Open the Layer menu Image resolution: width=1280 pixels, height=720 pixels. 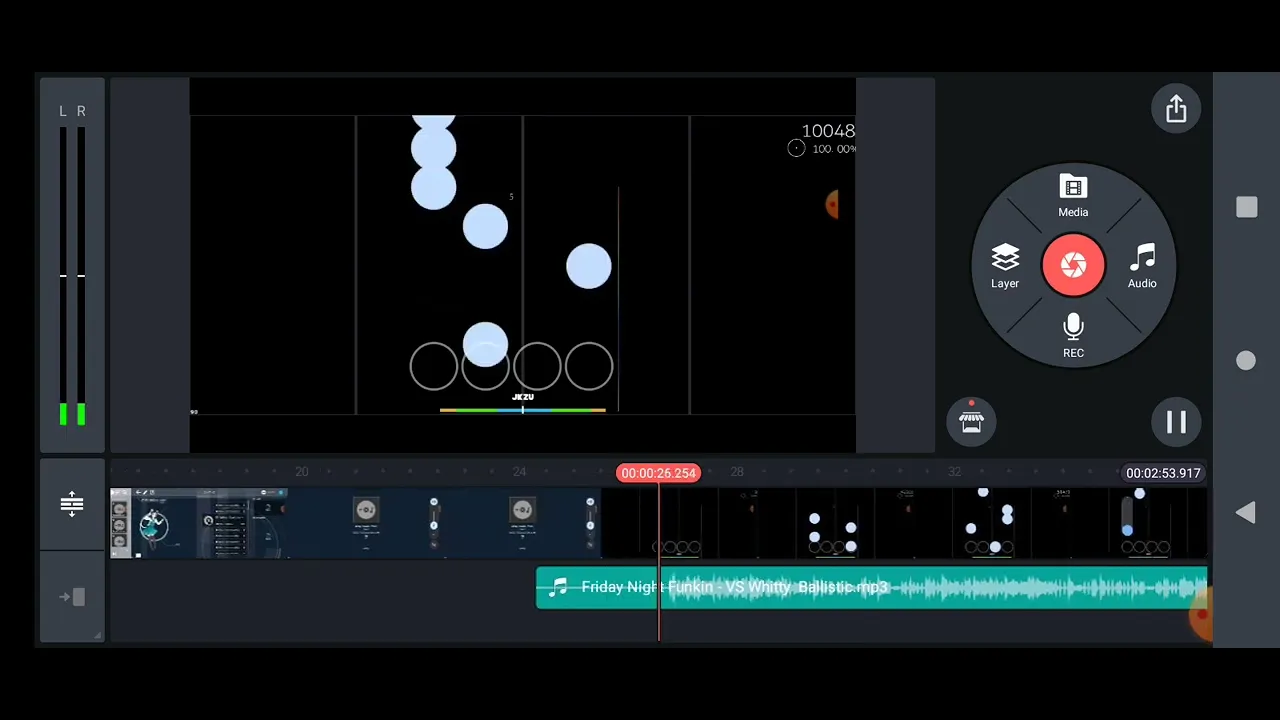click(x=1005, y=266)
